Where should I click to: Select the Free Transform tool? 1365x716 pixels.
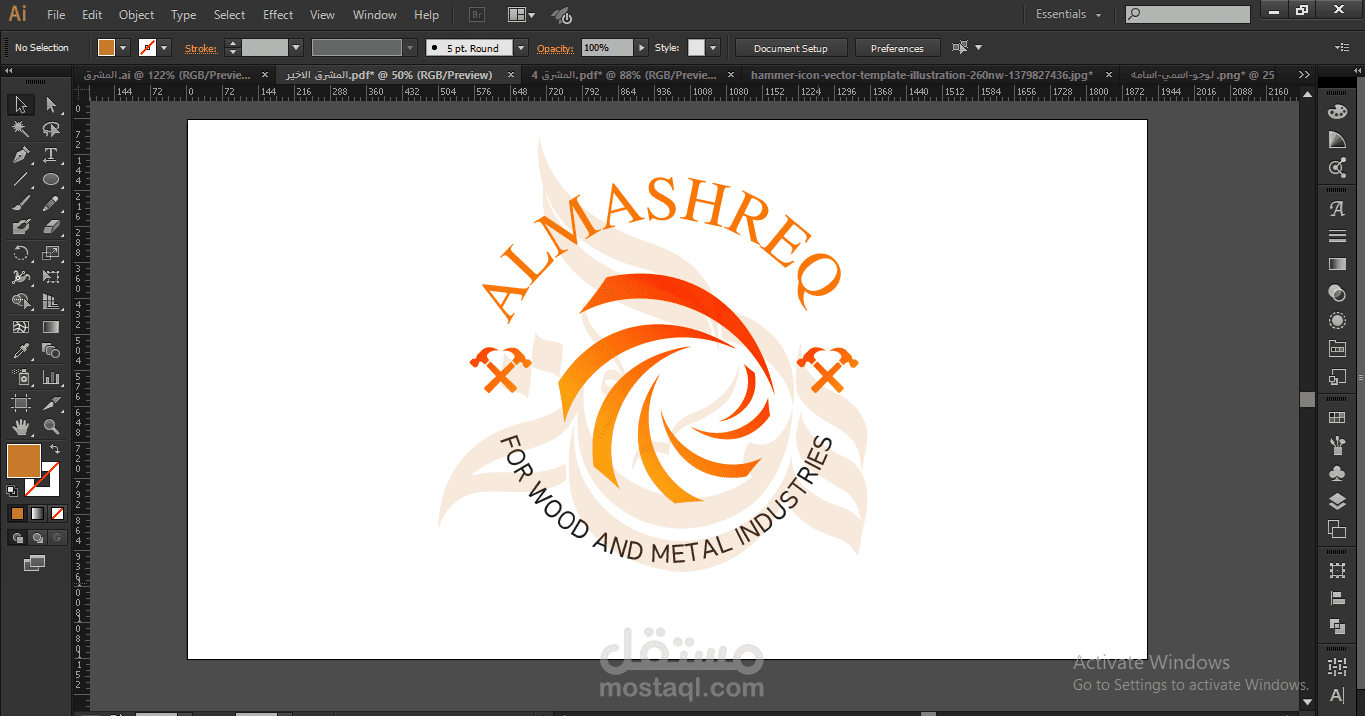coord(51,277)
